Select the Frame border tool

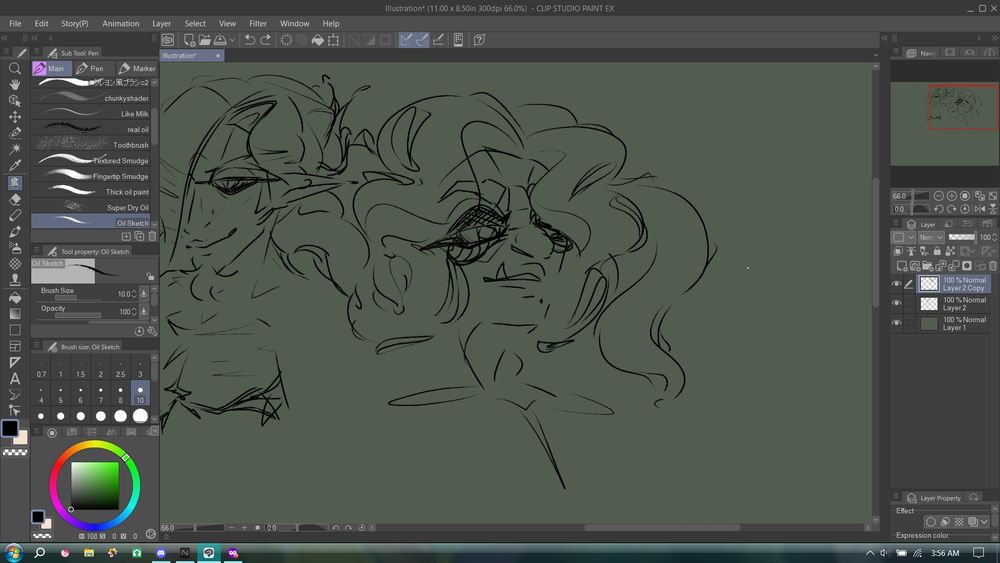coord(15,346)
